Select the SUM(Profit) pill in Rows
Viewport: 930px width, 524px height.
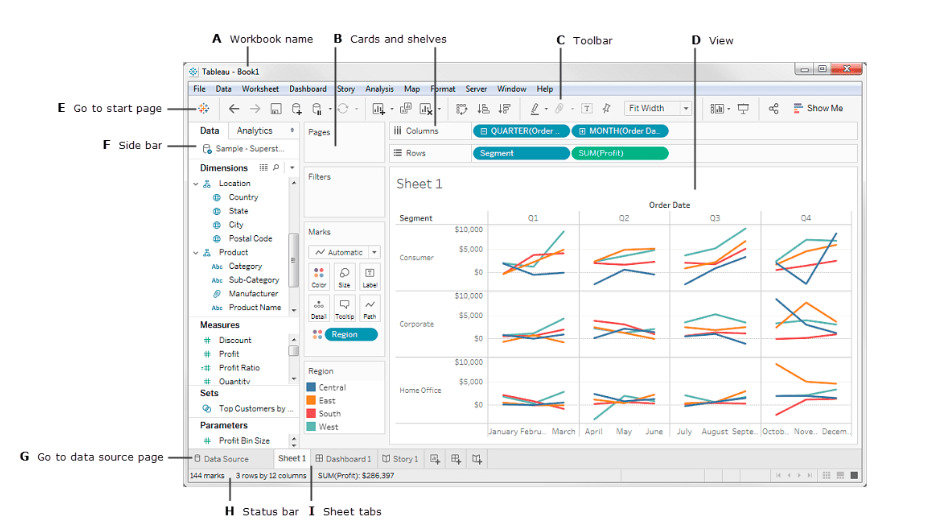[620, 153]
